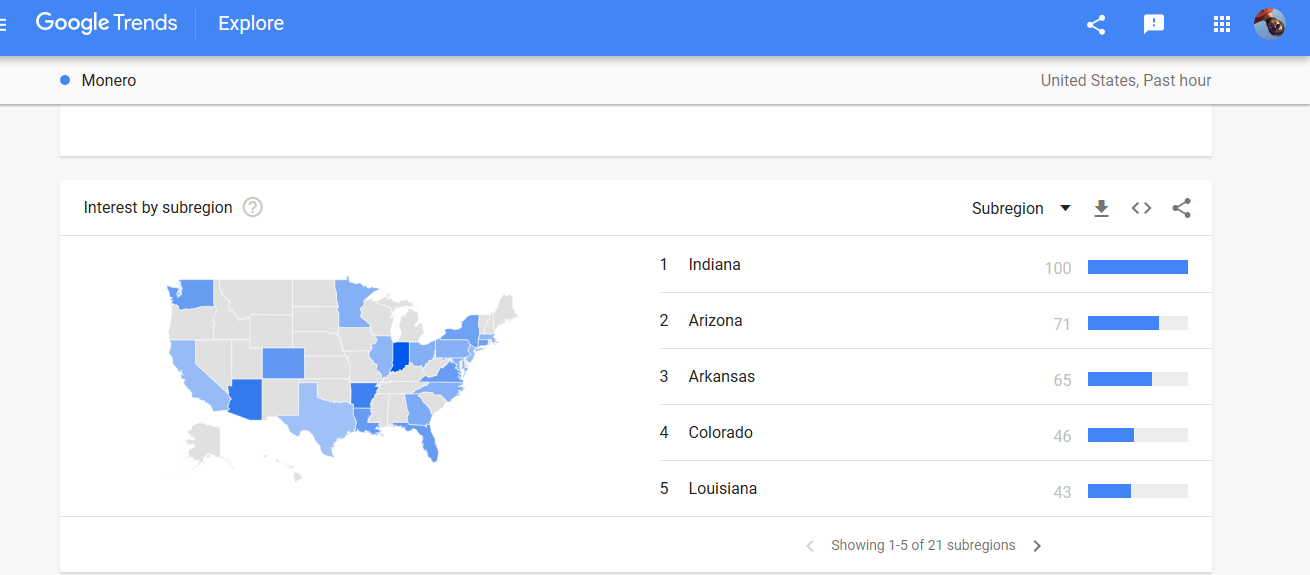Viewport: 1310px width, 575px height.
Task: Go to previous page of subregions
Action: click(810, 546)
